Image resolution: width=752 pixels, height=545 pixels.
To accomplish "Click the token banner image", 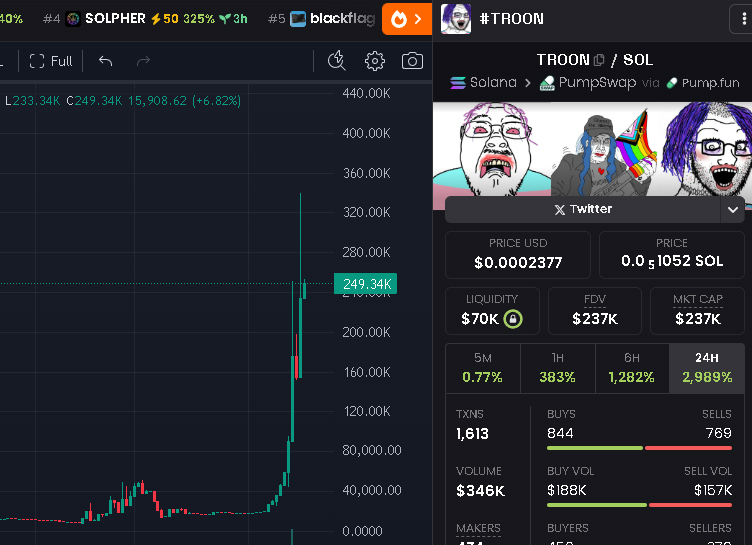I will click(x=592, y=149).
